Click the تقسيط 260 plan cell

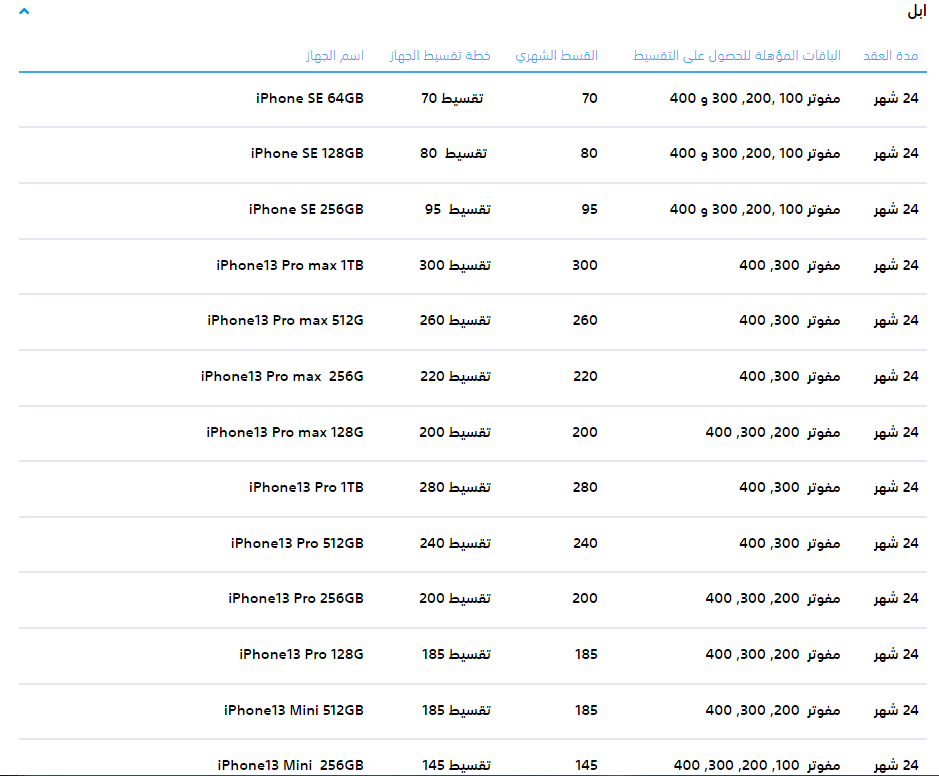[x=455, y=320]
